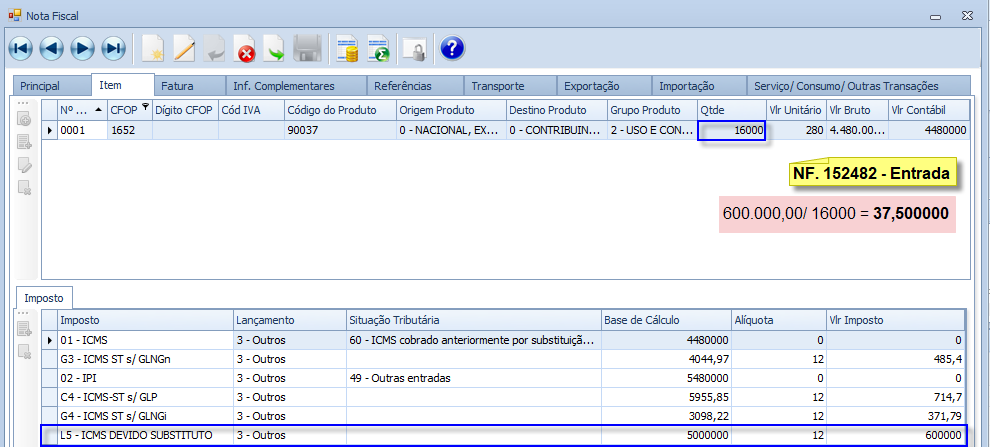Image resolution: width=990 pixels, height=447 pixels.
Task: Click the Qtde cell showing 16000
Action: pyautogui.click(x=732, y=131)
